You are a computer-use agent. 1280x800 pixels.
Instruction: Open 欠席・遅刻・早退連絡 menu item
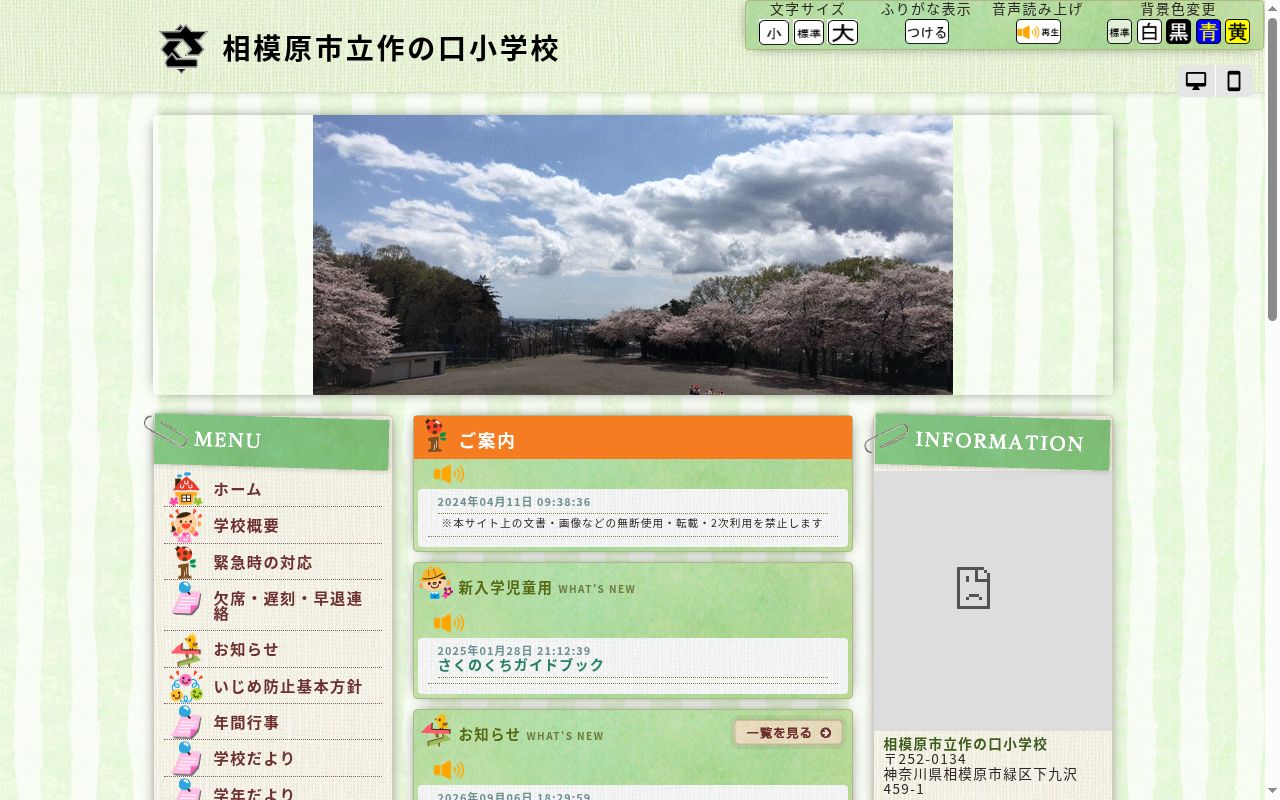[x=273, y=606]
